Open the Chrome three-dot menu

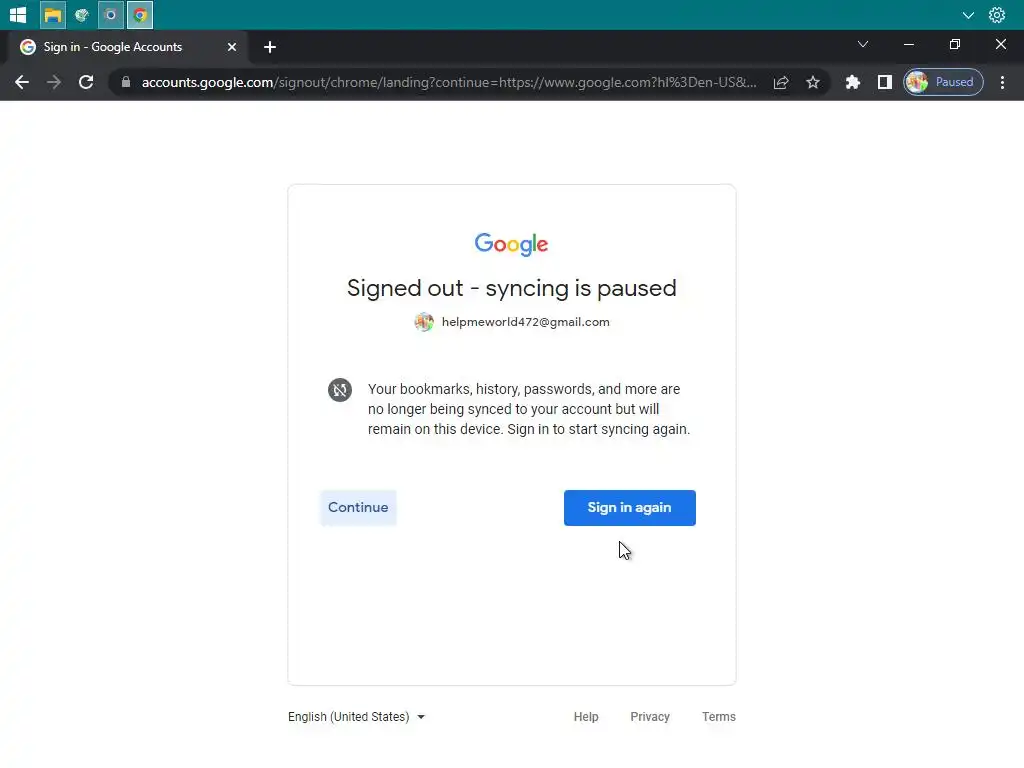coord(1002,82)
